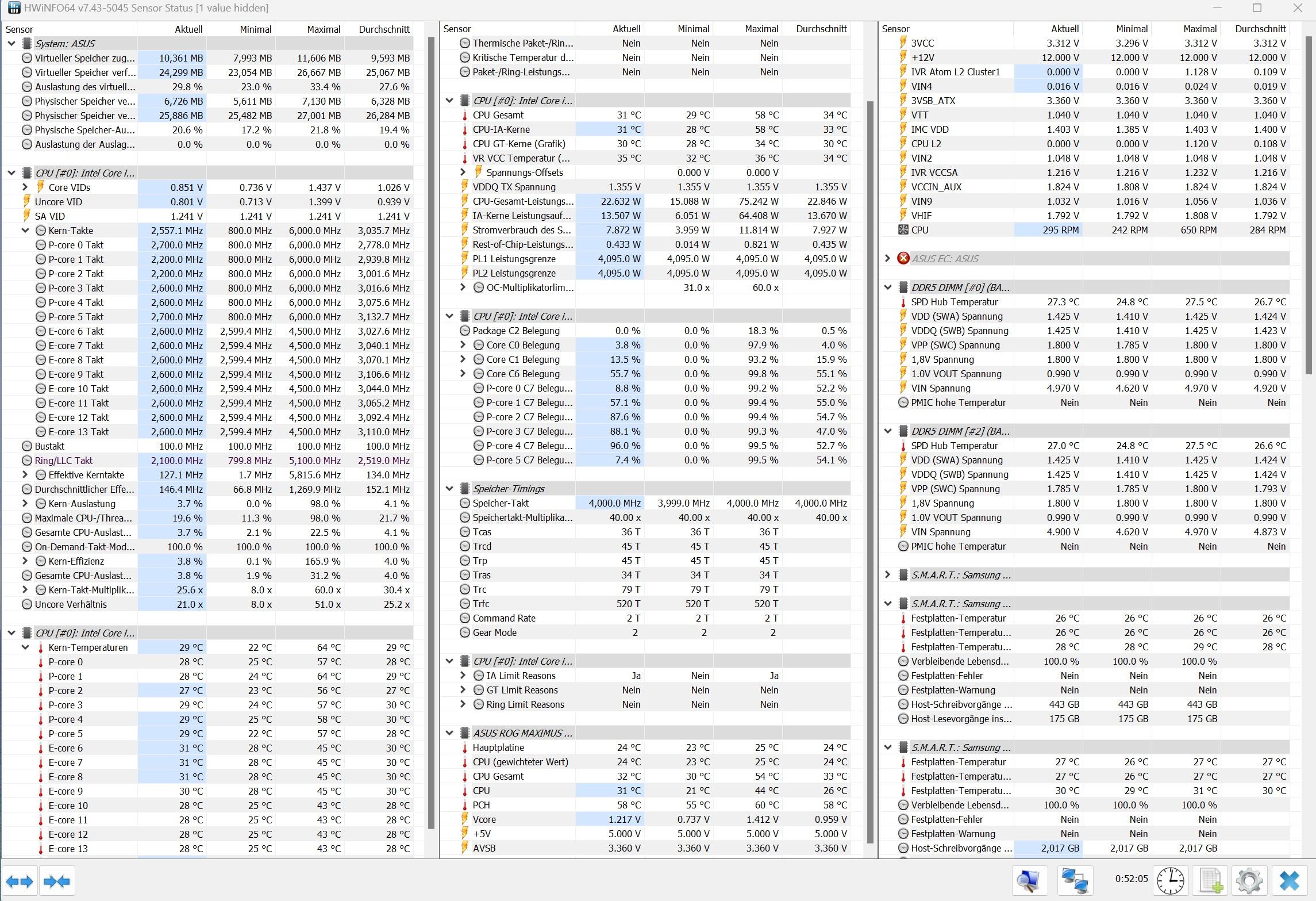The height and width of the screenshot is (901, 1316).
Task: Click the lightning icon beside +12V
Action: (x=903, y=57)
